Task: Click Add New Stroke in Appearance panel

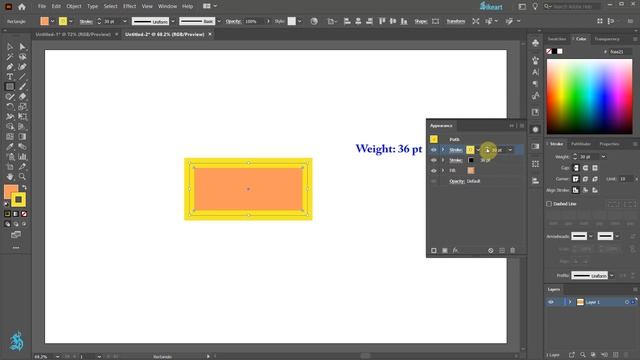Action: (x=433, y=250)
